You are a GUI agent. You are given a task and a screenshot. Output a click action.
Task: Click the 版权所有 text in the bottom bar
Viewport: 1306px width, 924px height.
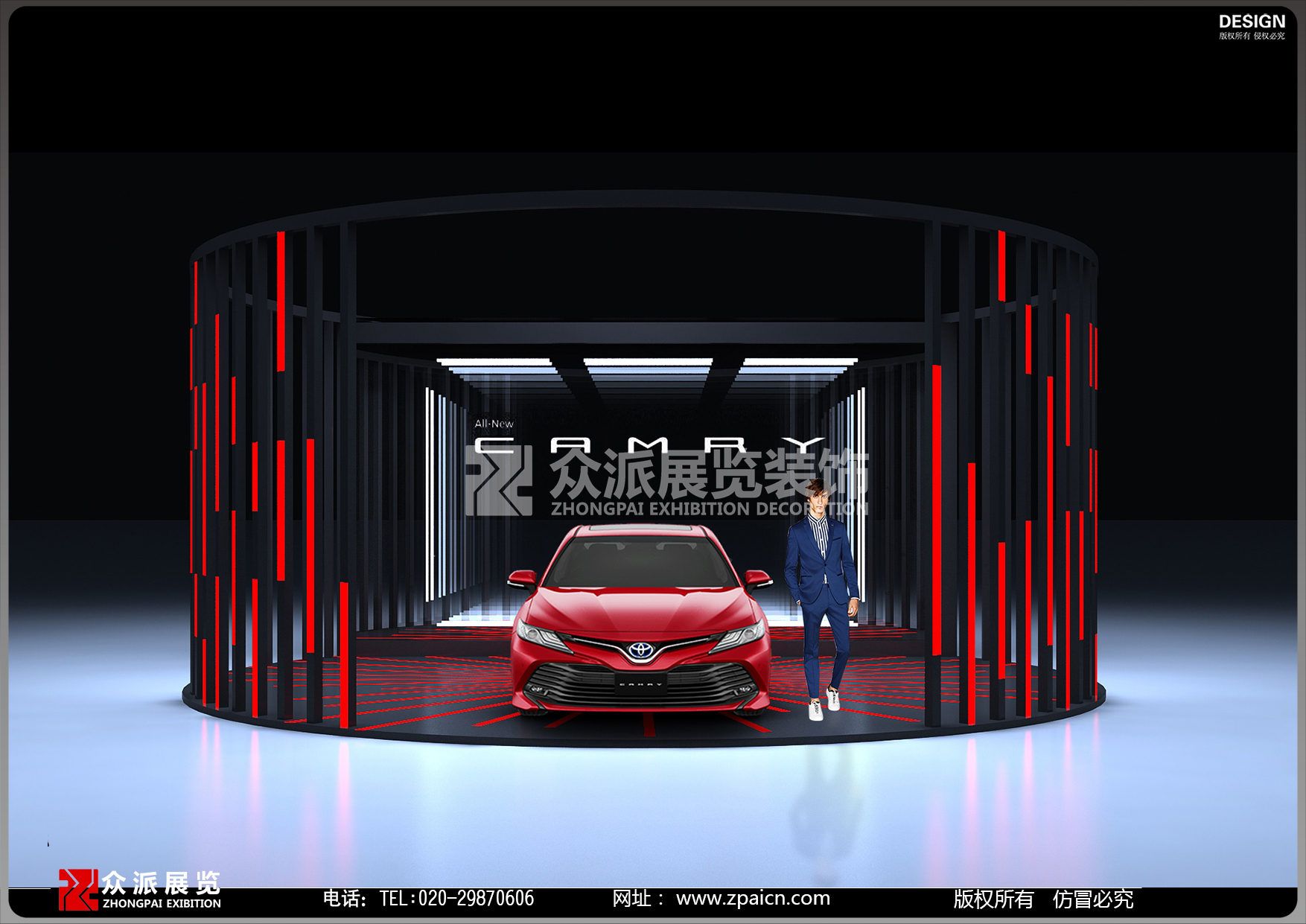993,899
